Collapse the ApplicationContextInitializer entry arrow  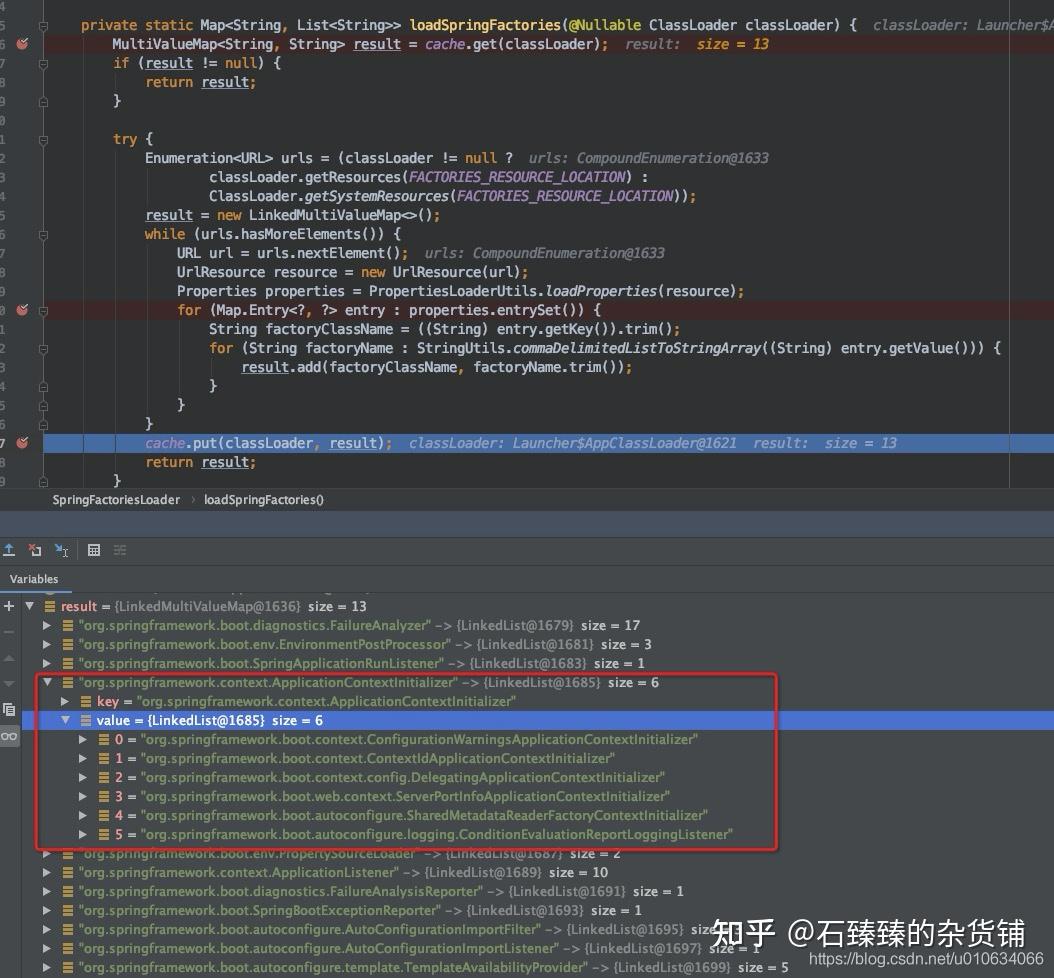click(x=47, y=682)
